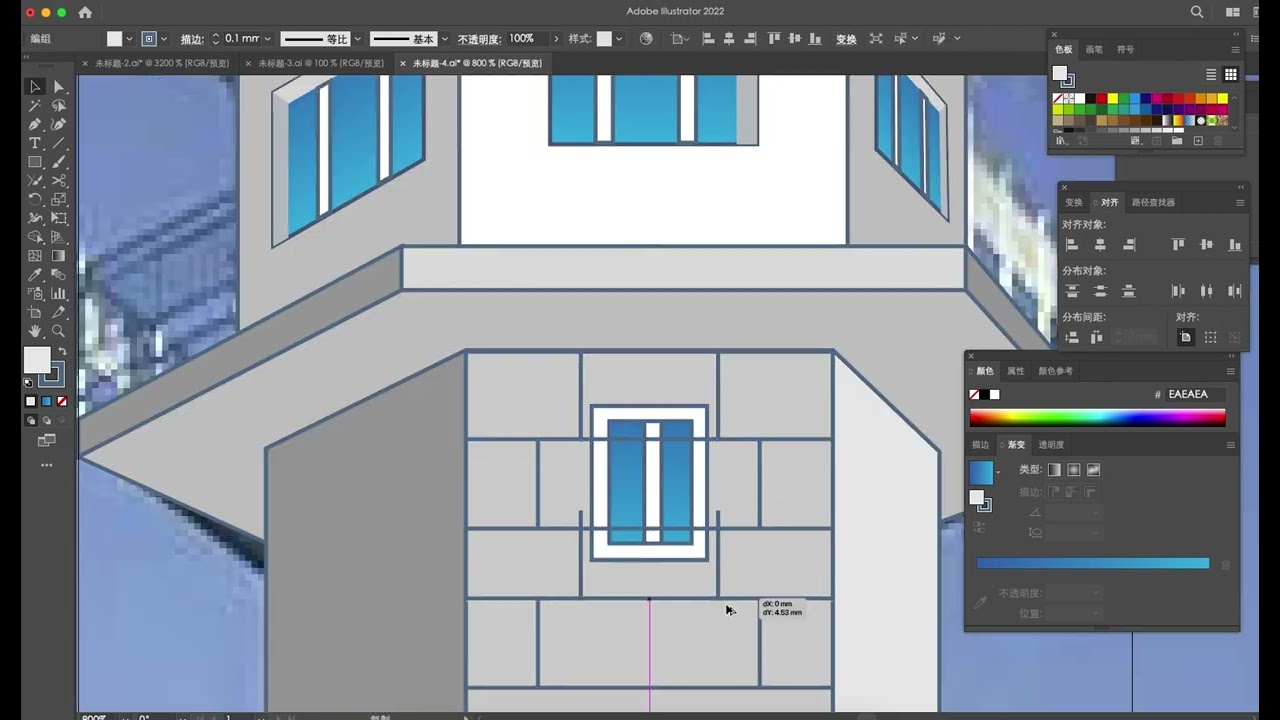Click Vertical Align Top in Align panel

click(1178, 245)
